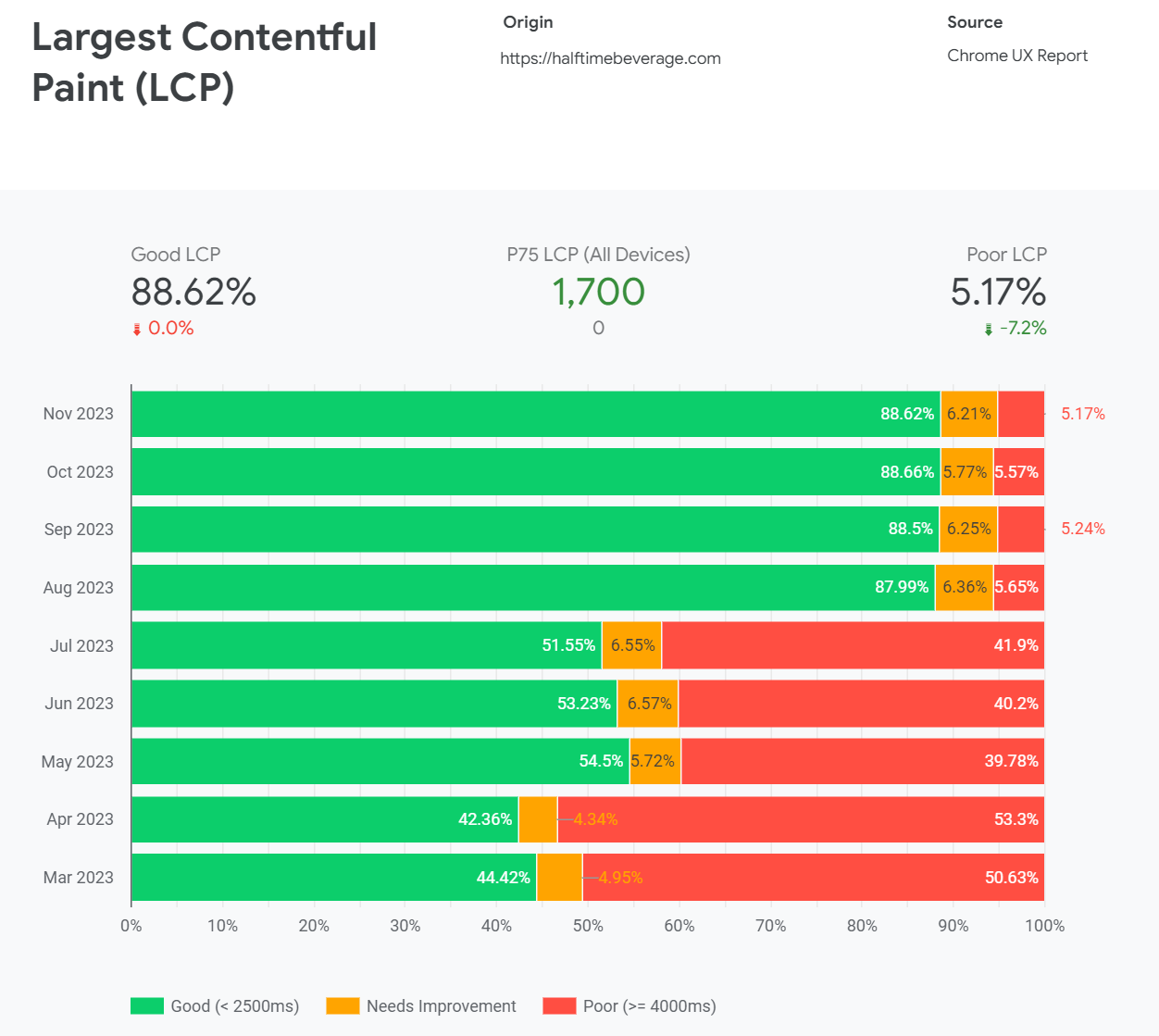The width and height of the screenshot is (1159, 1036).
Task: Click the Good (< 2500ms) legend label
Action: tap(235, 1006)
